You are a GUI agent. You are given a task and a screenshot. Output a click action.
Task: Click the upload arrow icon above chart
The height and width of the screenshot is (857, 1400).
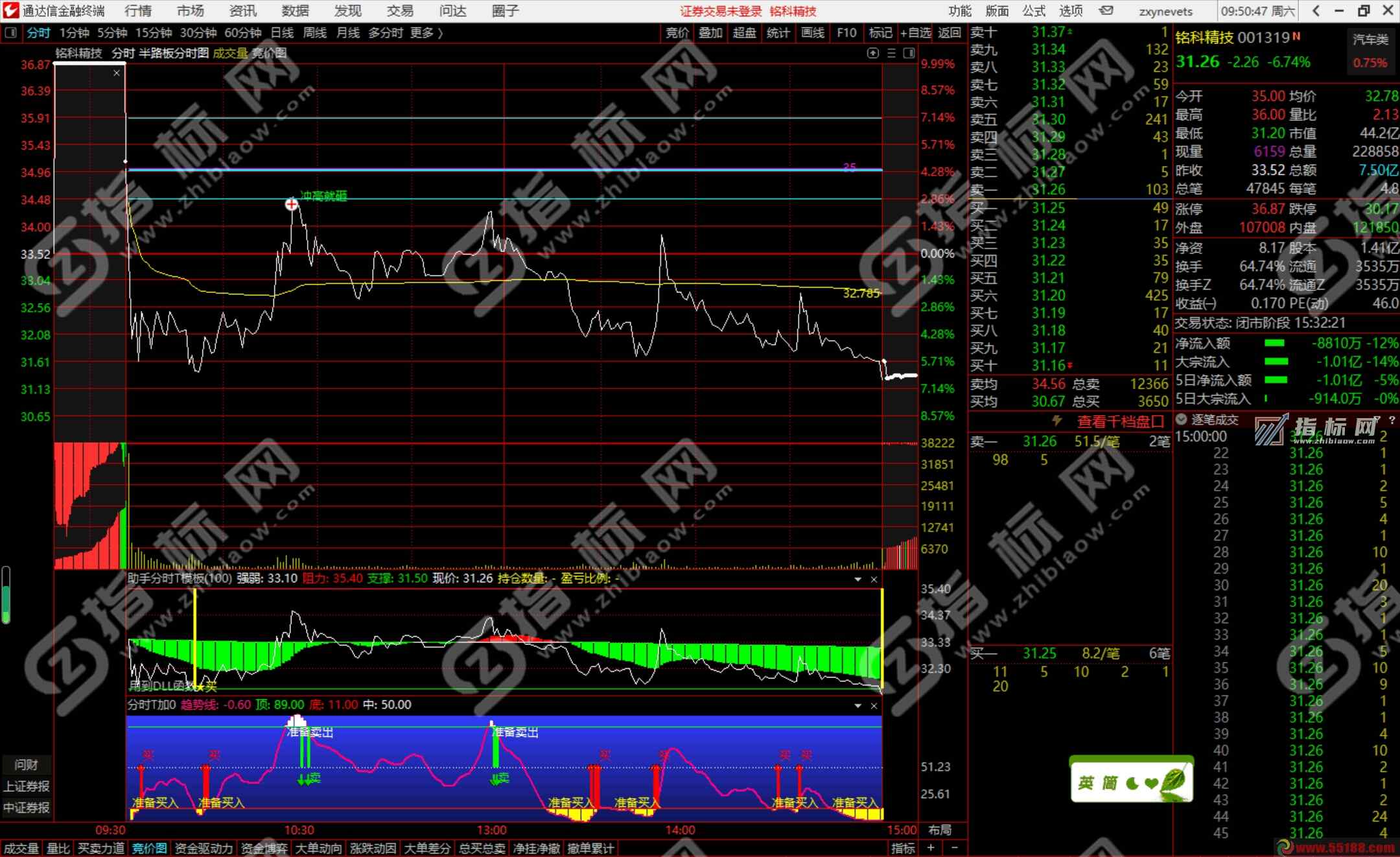pyautogui.click(x=872, y=53)
